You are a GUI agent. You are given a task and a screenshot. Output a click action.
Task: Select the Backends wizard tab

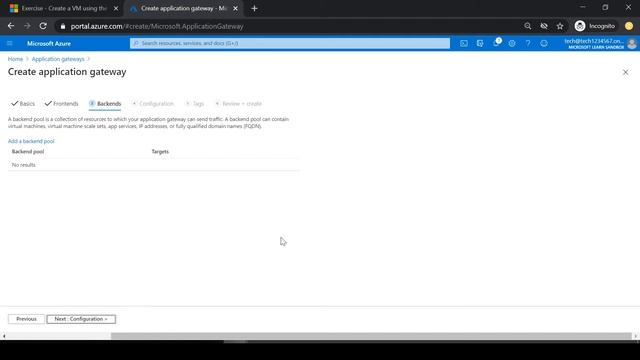pyautogui.click(x=105, y=104)
